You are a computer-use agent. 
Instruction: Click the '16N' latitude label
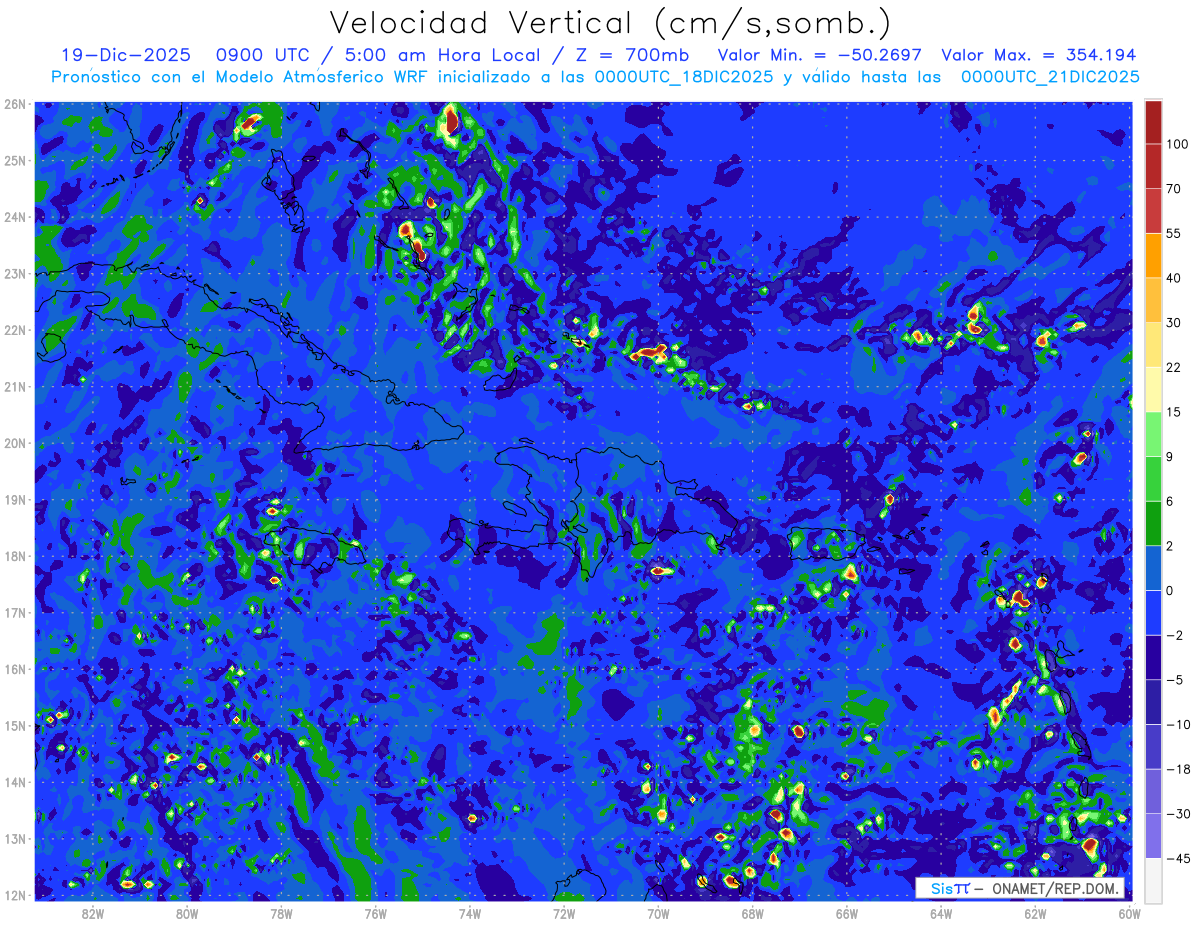(x=15, y=669)
